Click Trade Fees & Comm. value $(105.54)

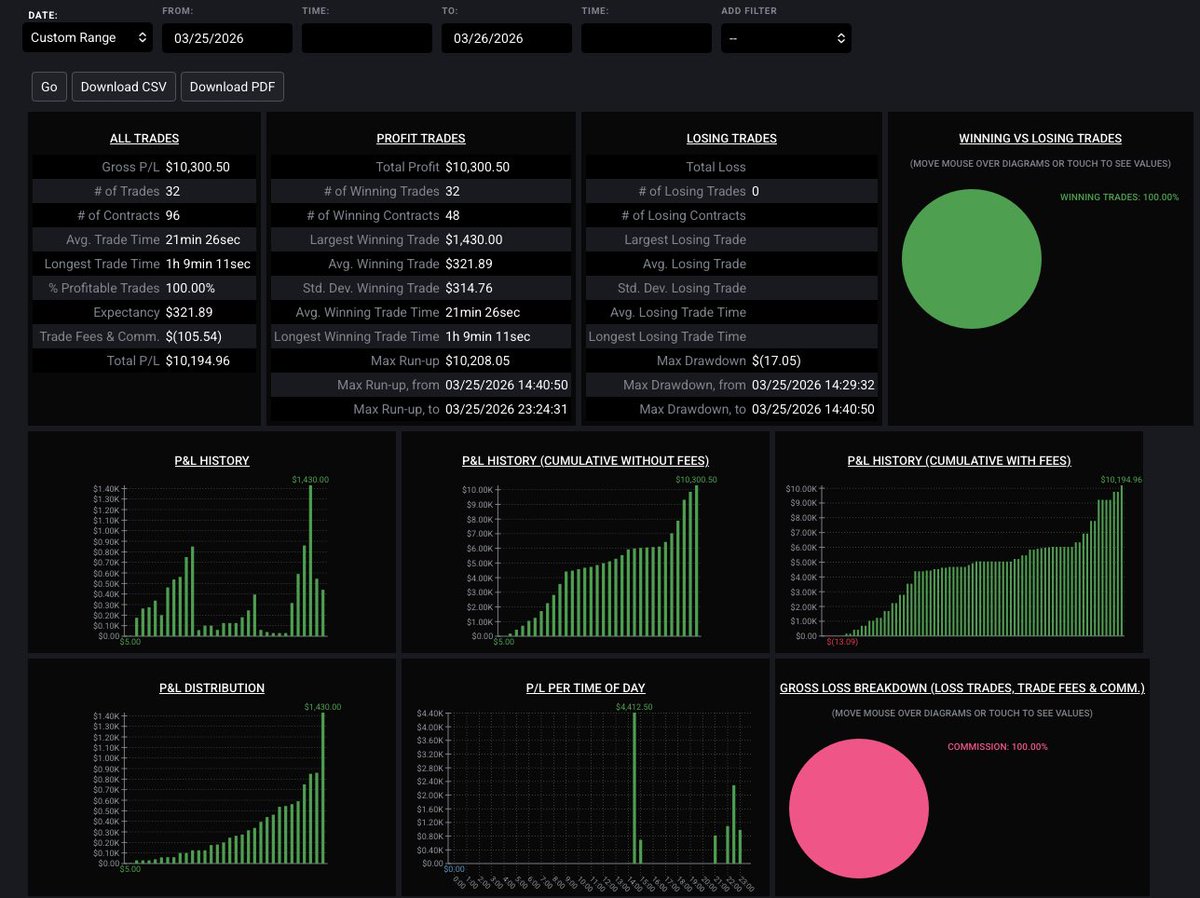coord(195,337)
